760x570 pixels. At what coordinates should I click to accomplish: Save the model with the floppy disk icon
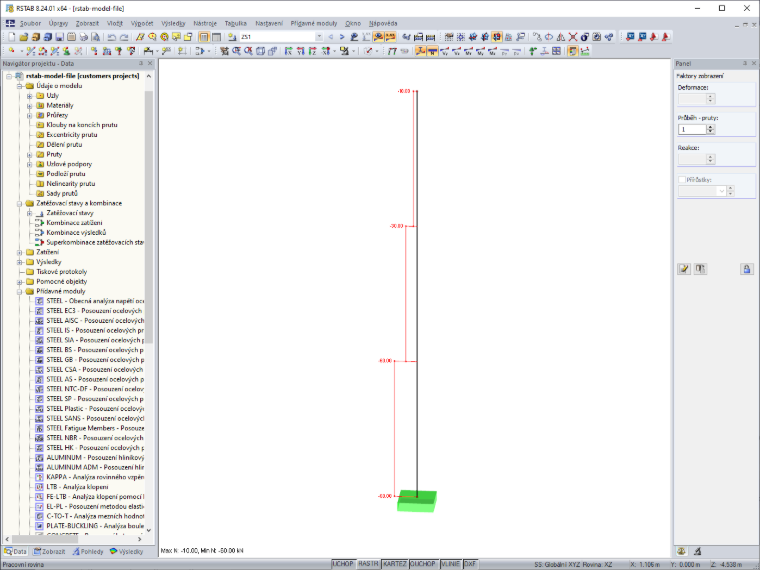click(60, 37)
